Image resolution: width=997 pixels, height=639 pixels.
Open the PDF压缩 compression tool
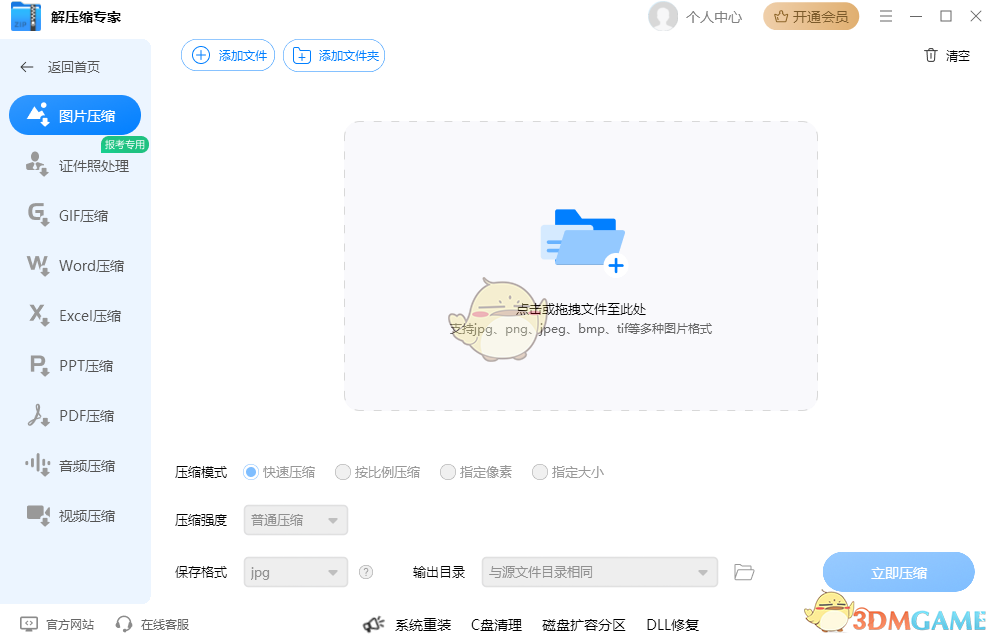coord(75,415)
